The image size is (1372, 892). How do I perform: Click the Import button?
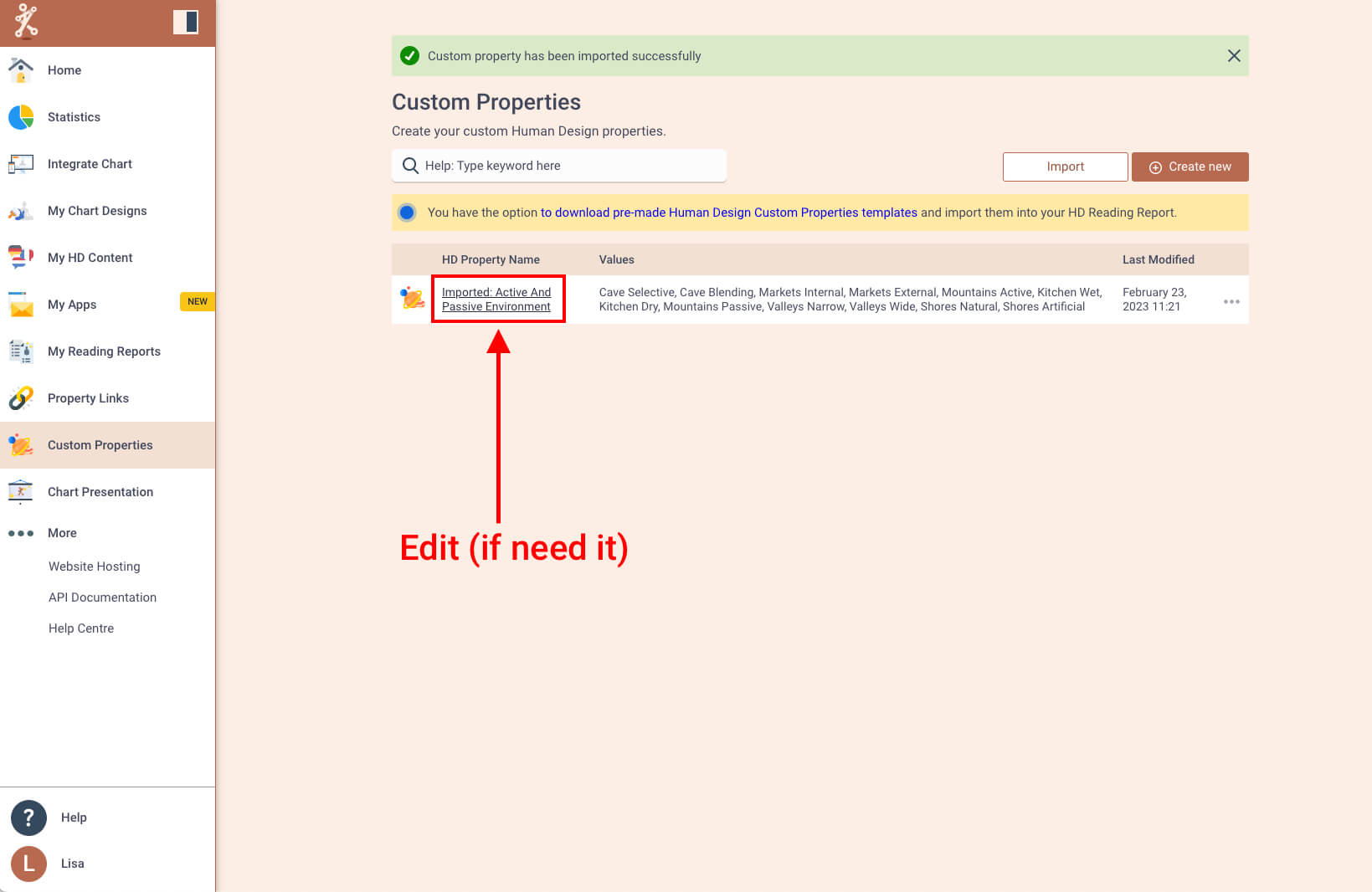click(1065, 167)
